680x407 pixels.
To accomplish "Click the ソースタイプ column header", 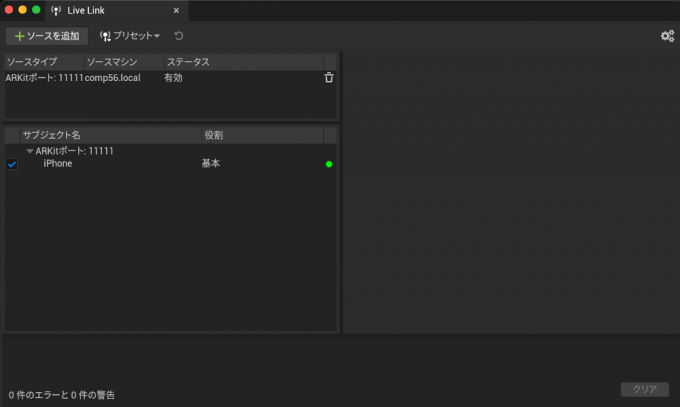I will [42, 62].
